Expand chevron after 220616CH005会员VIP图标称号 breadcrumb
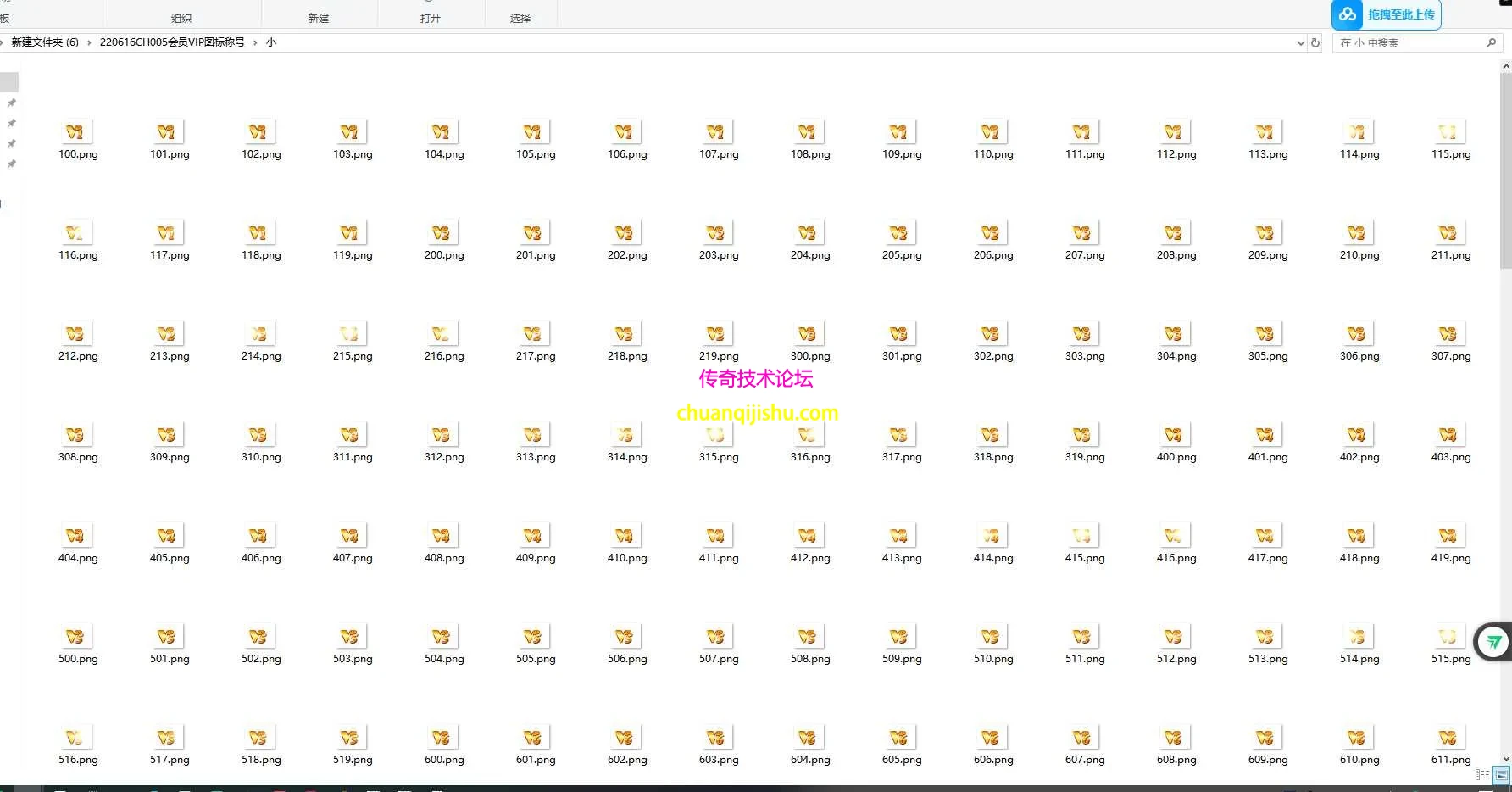 [x=255, y=42]
